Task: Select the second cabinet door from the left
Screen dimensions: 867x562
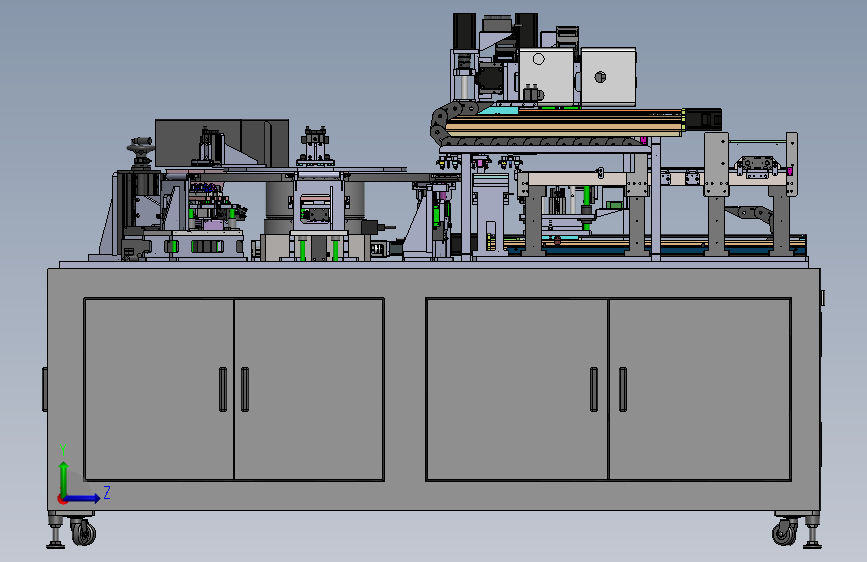Action: click(x=309, y=389)
